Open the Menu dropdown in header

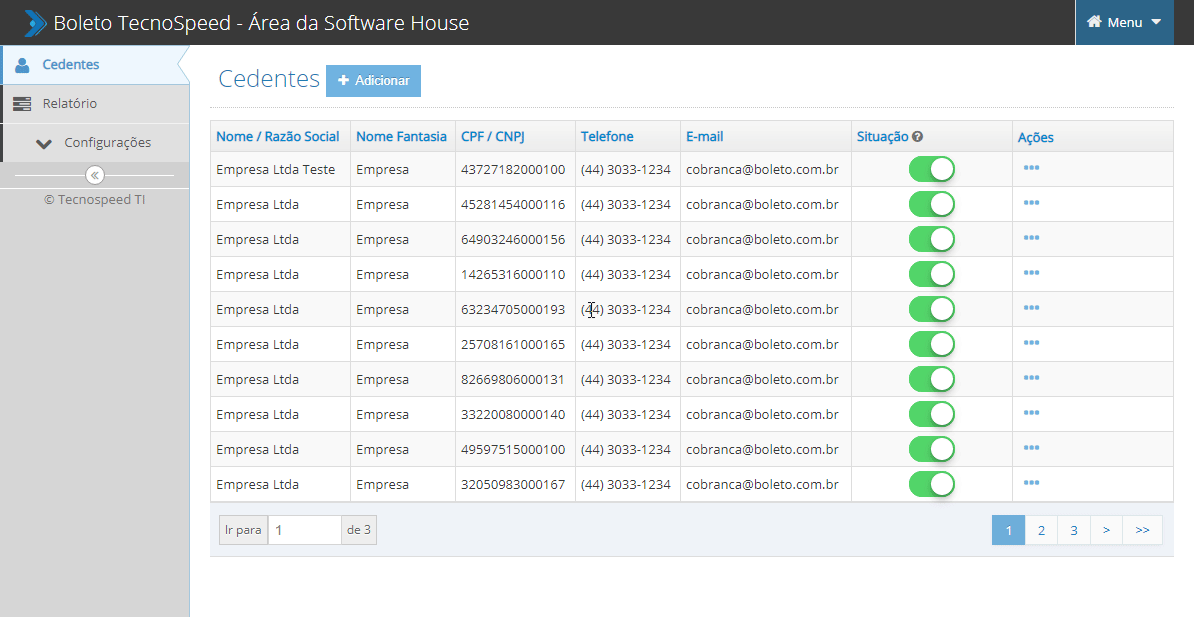coord(1124,22)
